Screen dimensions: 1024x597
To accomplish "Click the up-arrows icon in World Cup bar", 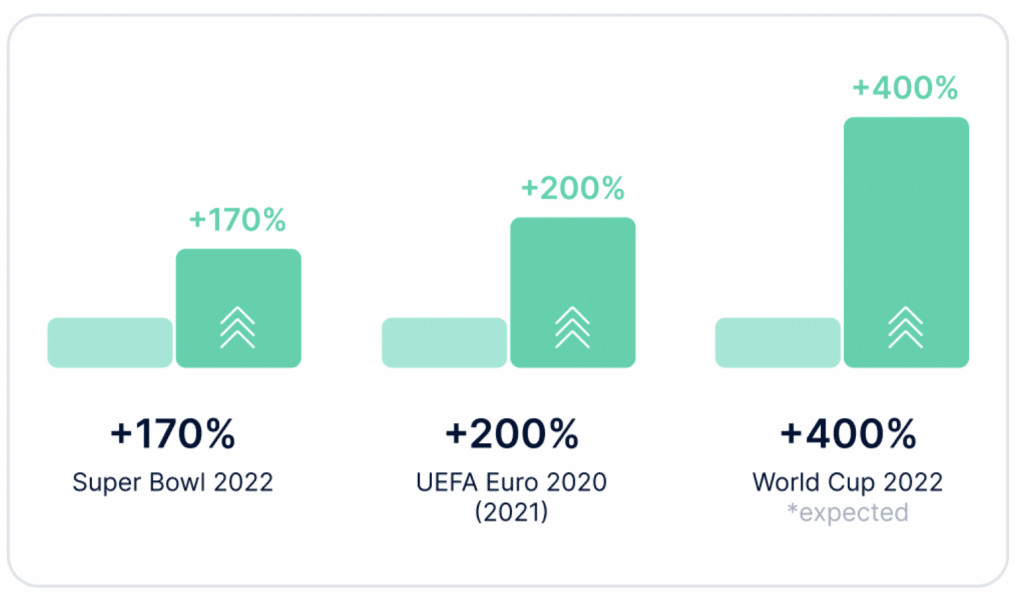I will (906, 327).
